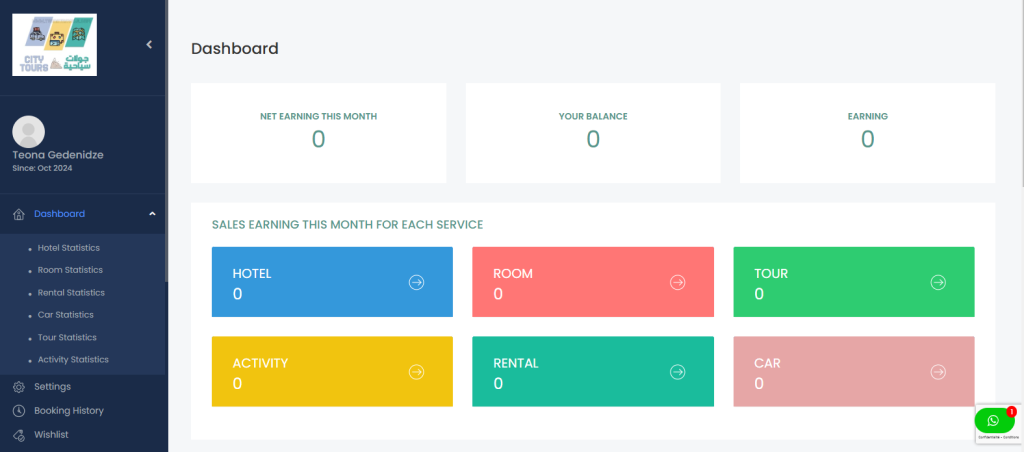Screen dimensions: 1024x452
Task: Click the arrow icon on Tour card
Action: pyautogui.click(x=938, y=282)
